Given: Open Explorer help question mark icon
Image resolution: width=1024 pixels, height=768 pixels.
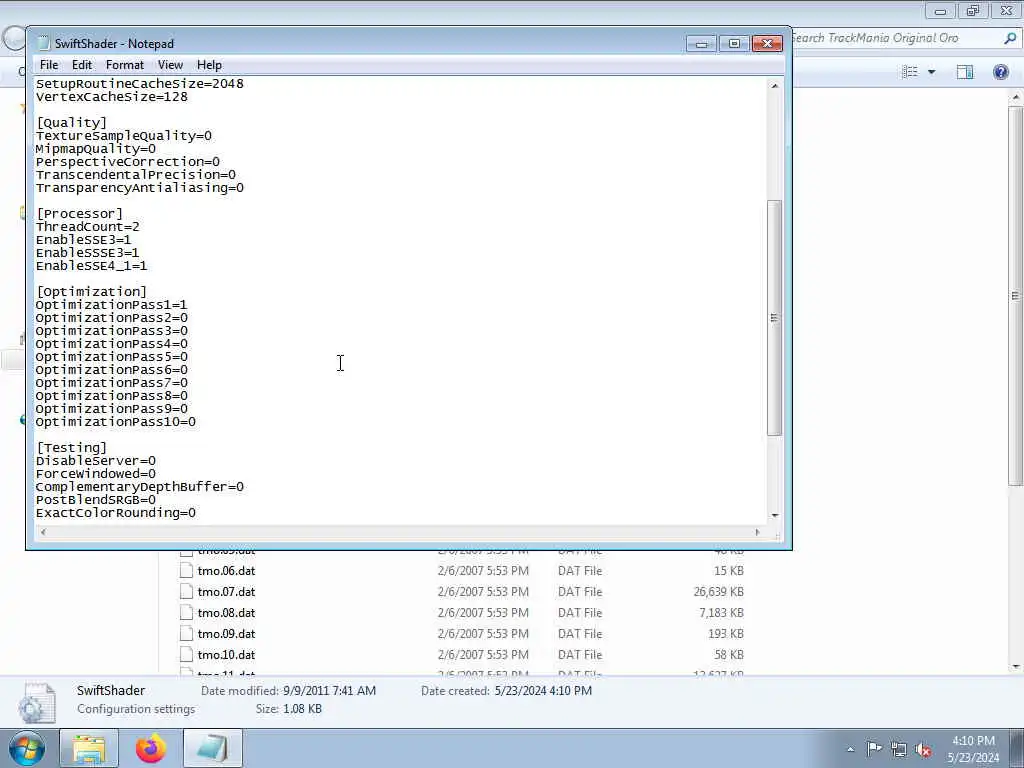Looking at the screenshot, I should tap(1000, 72).
